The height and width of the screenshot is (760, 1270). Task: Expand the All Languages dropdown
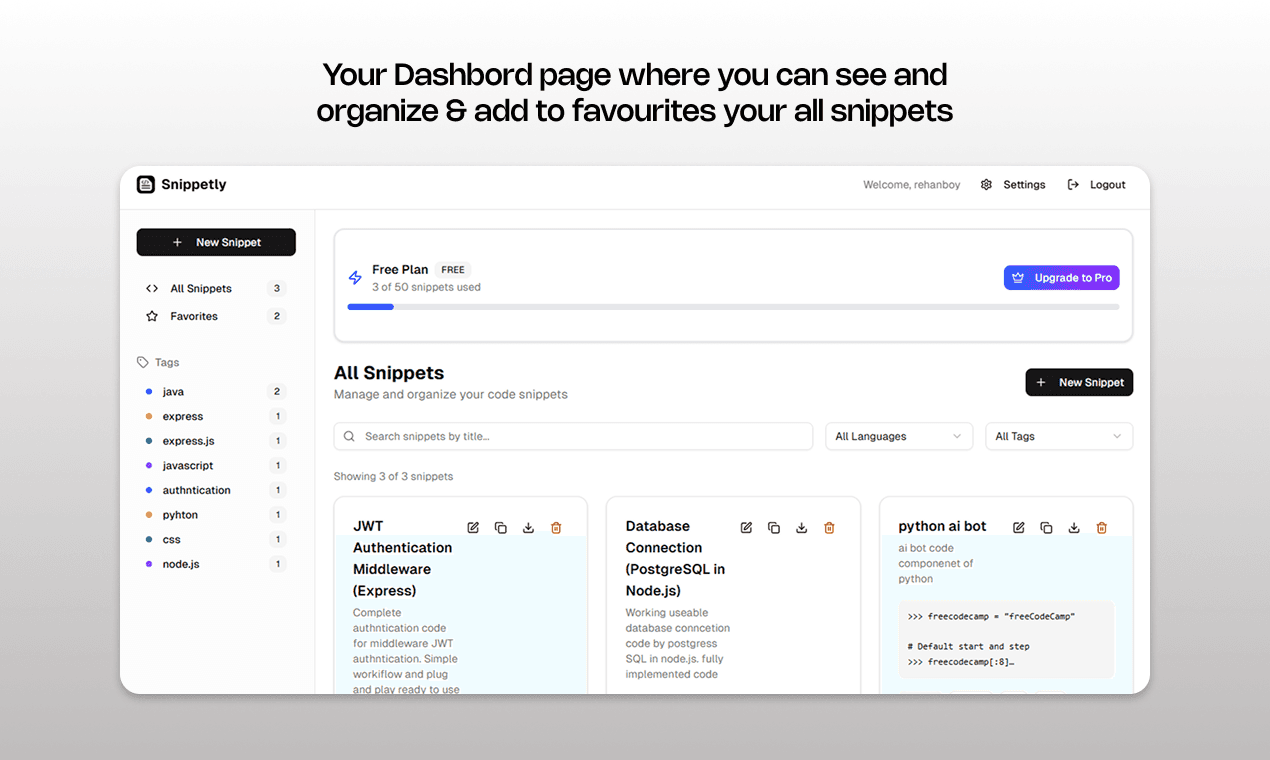coord(898,436)
